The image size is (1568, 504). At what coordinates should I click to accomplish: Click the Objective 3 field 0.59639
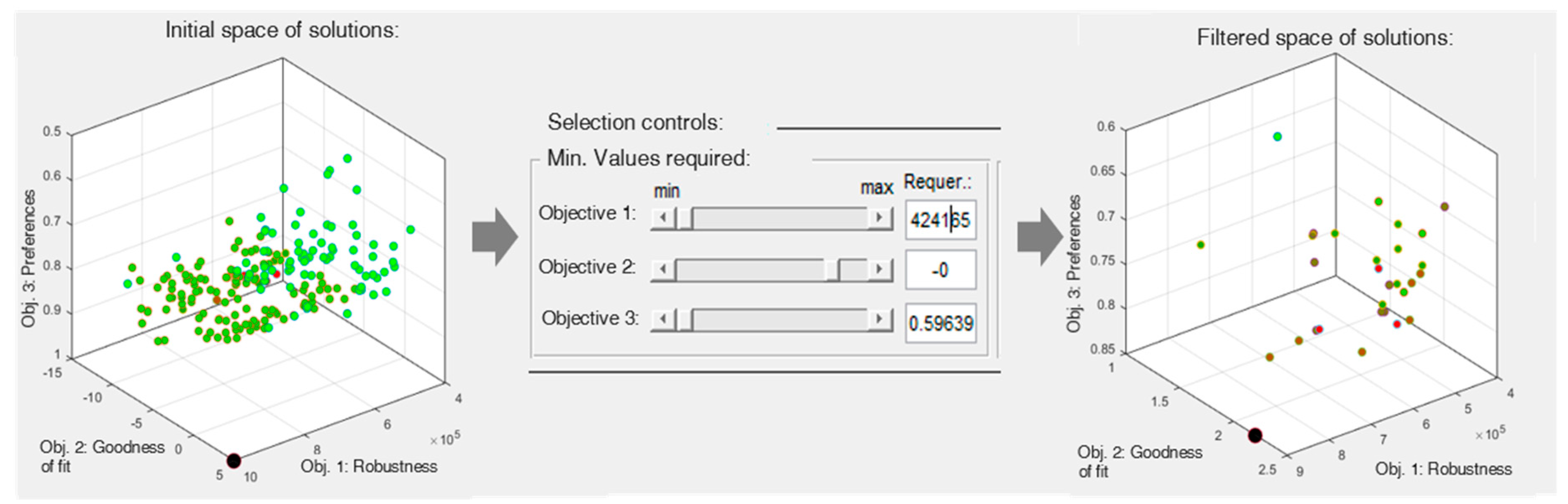(940, 322)
